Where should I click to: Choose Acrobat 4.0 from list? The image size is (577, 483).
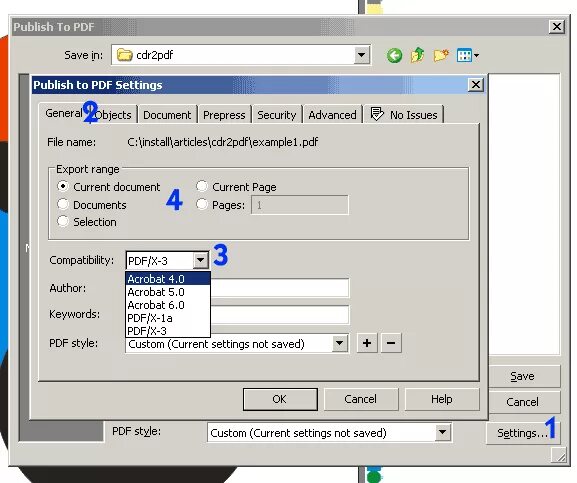coord(168,279)
